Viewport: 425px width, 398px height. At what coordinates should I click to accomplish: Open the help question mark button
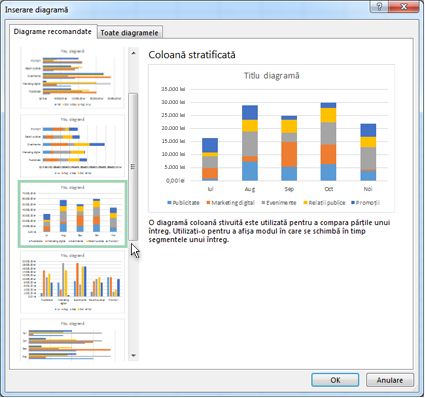(x=379, y=7)
